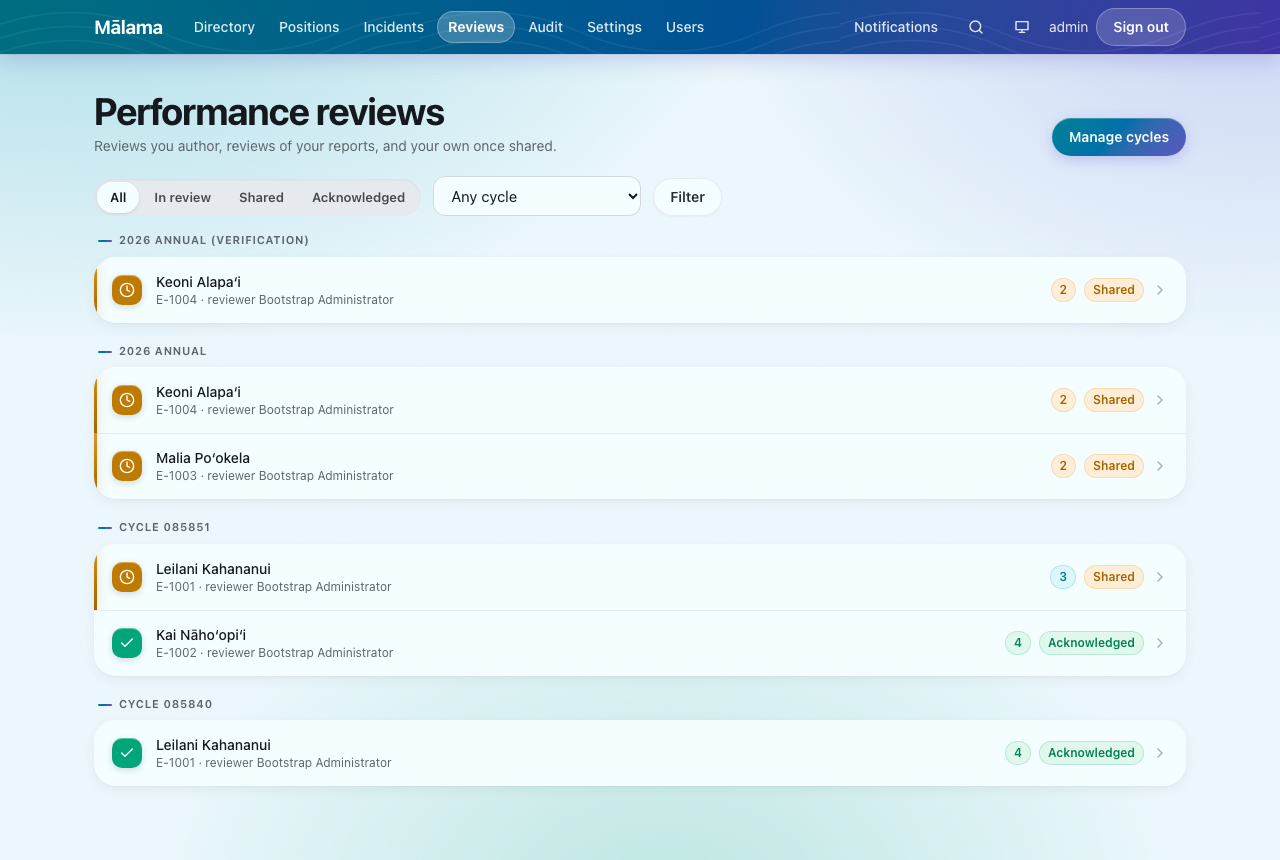Open the Positions menu item

pos(309,27)
